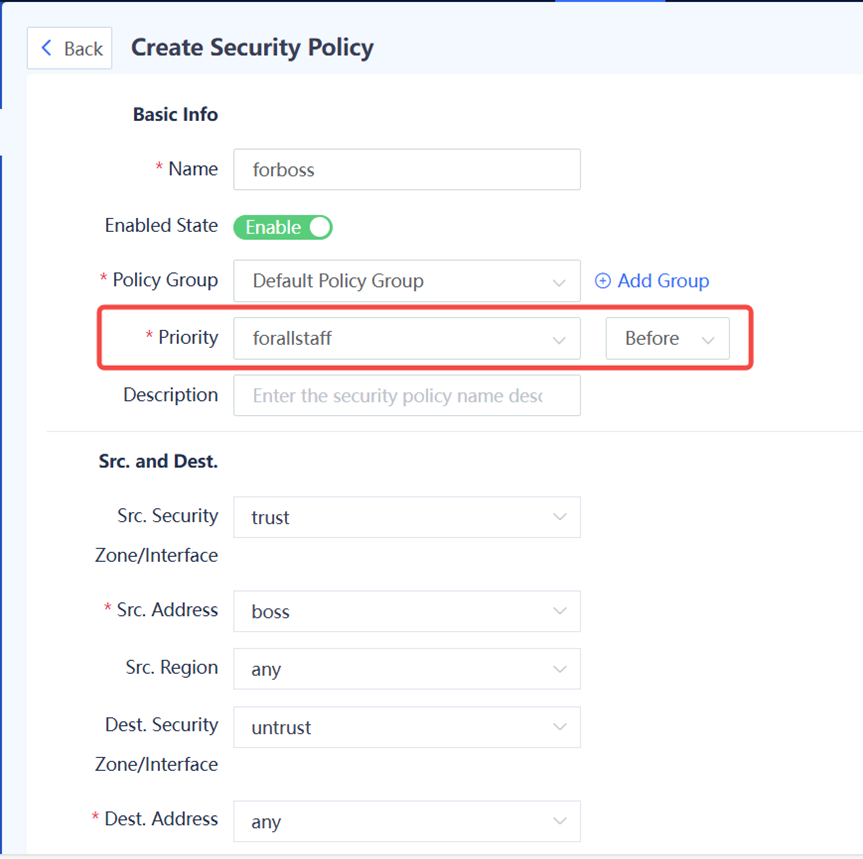Click the Back arrow icon
Screen dimensions: 863x859
tap(47, 48)
